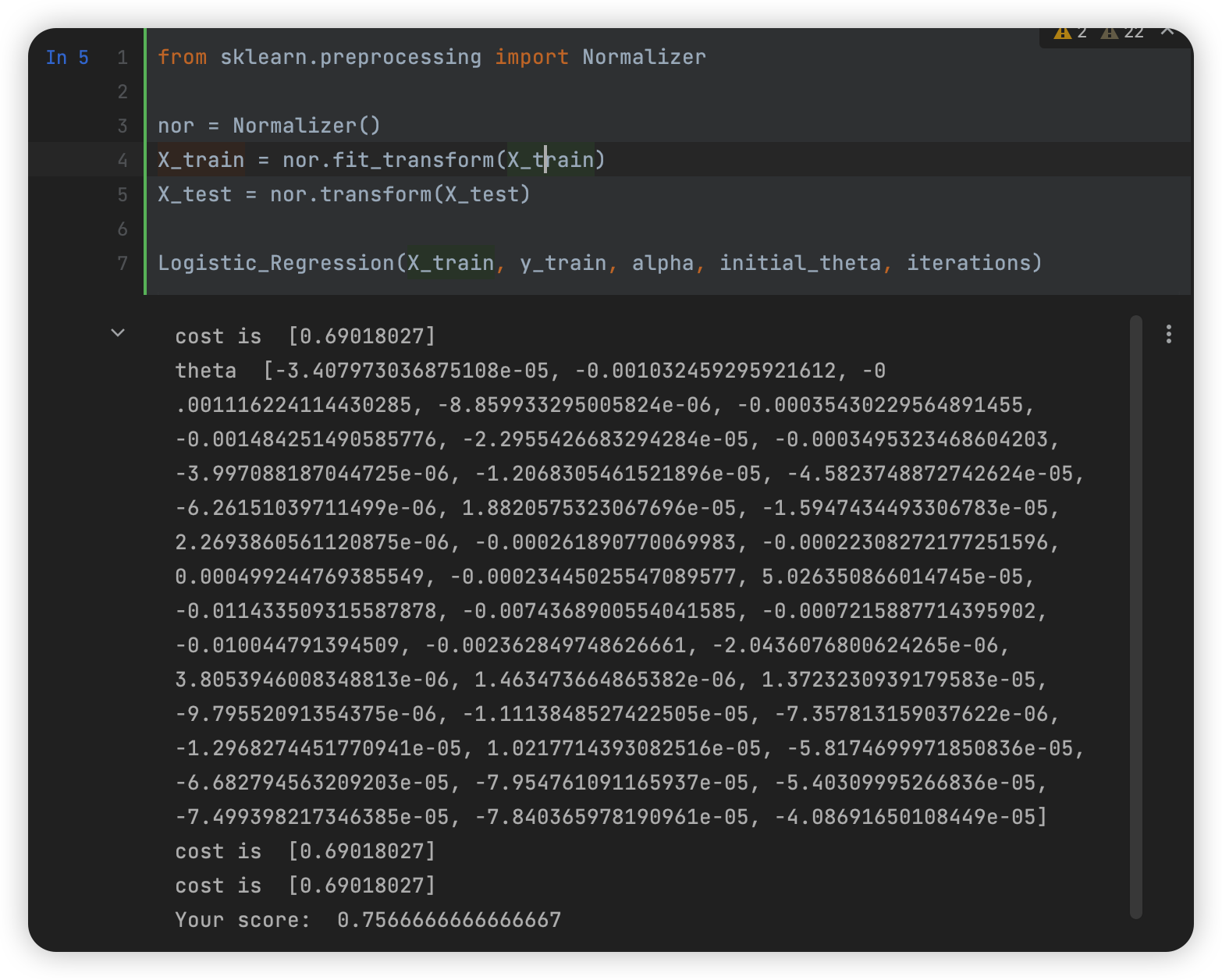
Task: Click the weak warning indicator showing 22
Action: (x=1122, y=33)
